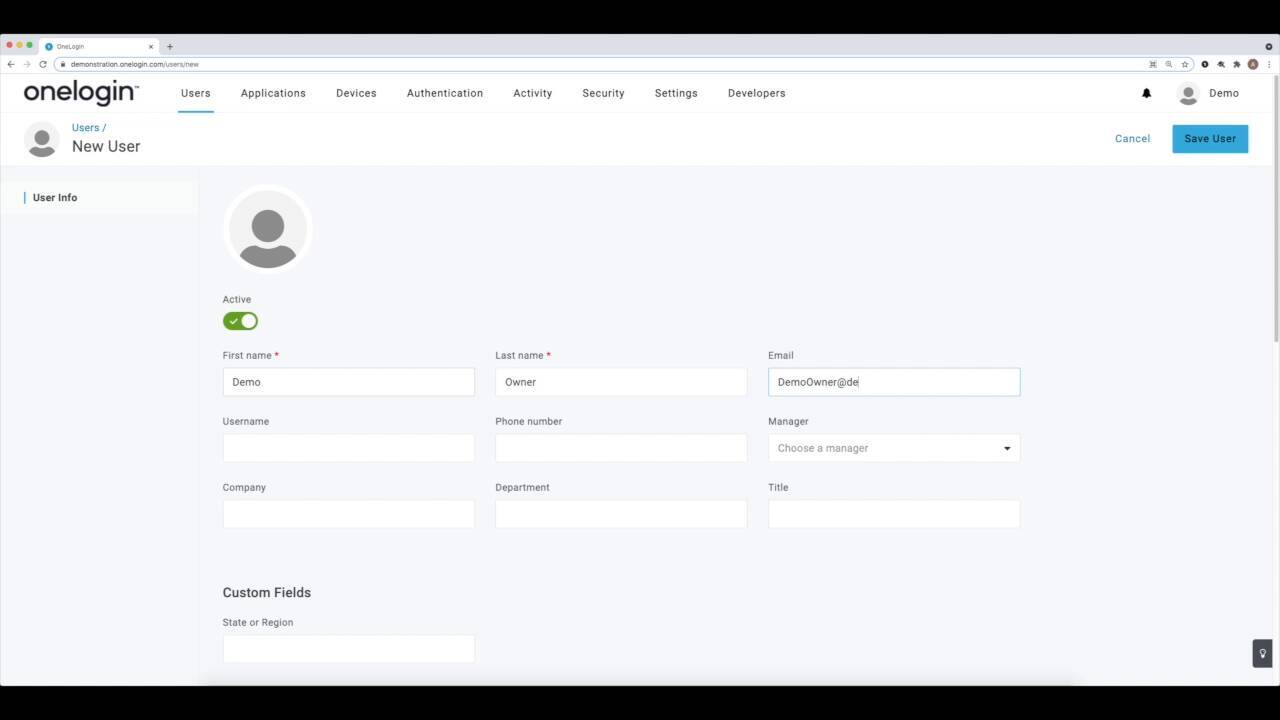1280x720 pixels.
Task: Toggle off the Active switch
Action: [x=239, y=320]
